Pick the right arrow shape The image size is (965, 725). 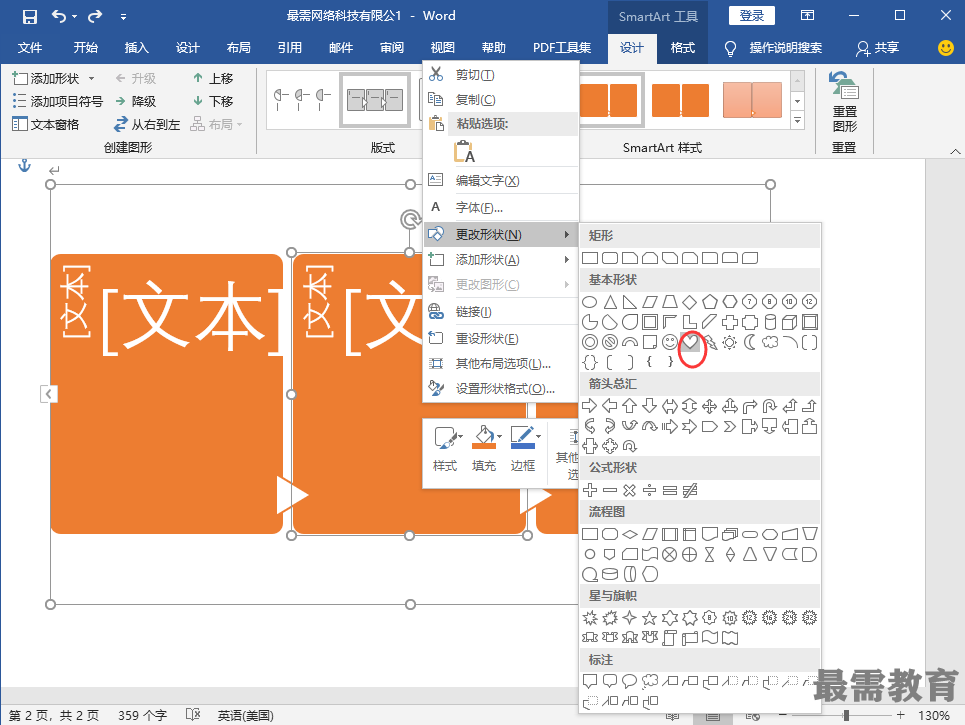(x=590, y=406)
